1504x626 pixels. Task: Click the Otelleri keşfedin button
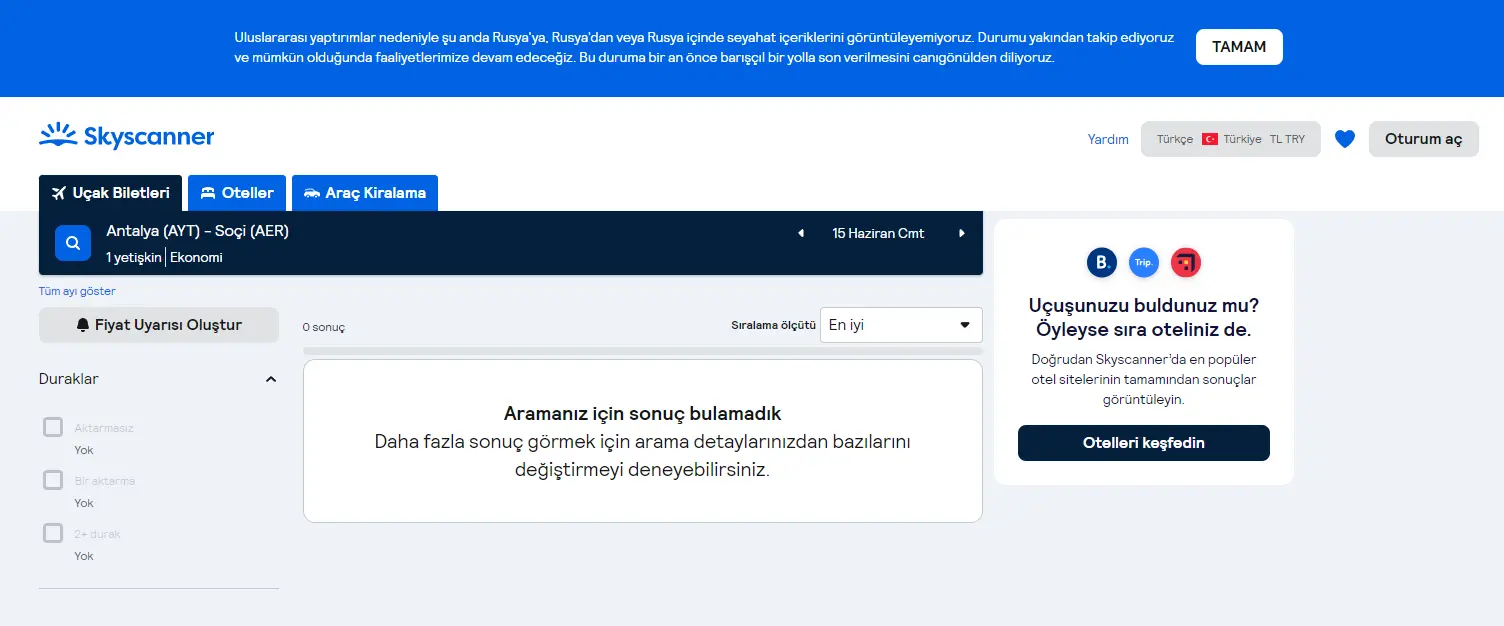tap(1144, 443)
